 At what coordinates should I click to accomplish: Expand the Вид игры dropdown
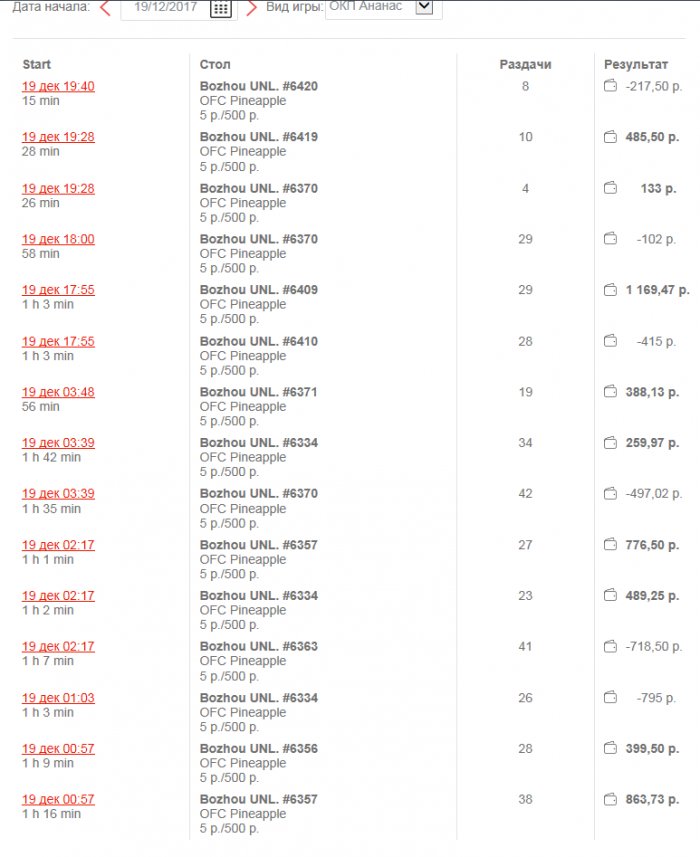click(424, 7)
